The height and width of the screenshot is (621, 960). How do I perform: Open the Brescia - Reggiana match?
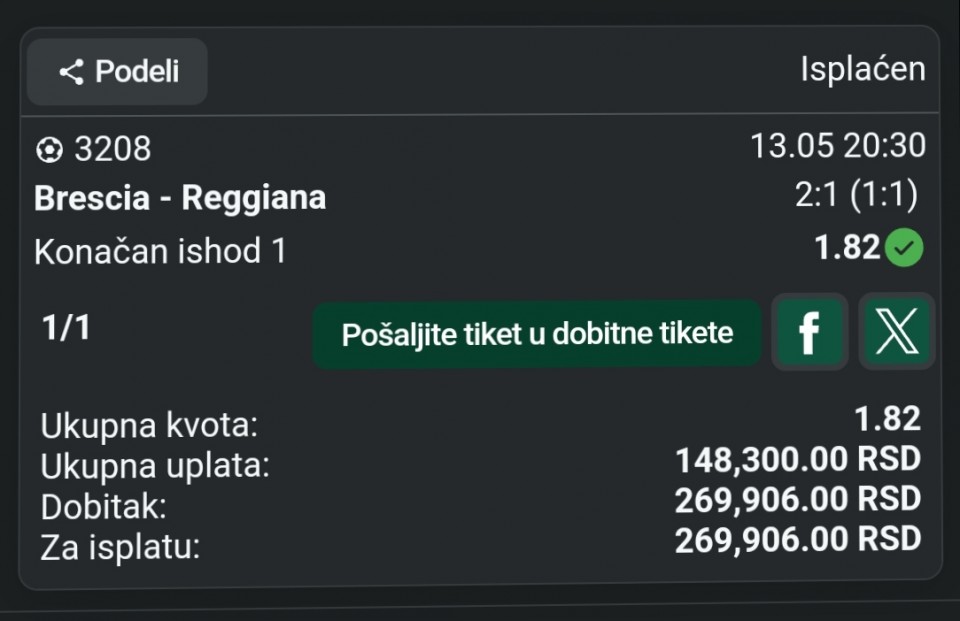click(x=180, y=198)
